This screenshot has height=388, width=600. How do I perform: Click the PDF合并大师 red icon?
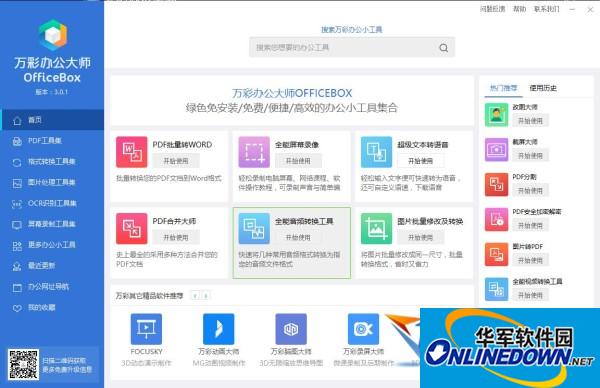click(x=132, y=228)
